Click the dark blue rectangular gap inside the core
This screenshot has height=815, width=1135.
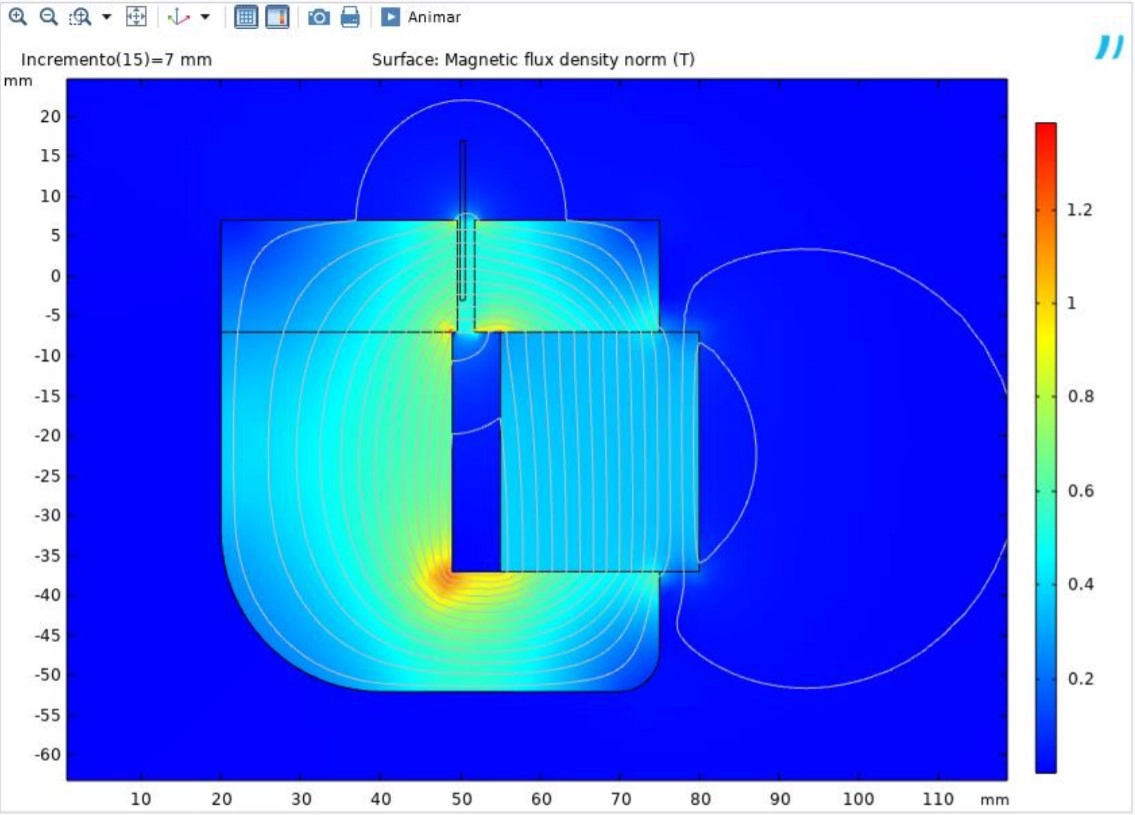pyautogui.click(x=476, y=500)
